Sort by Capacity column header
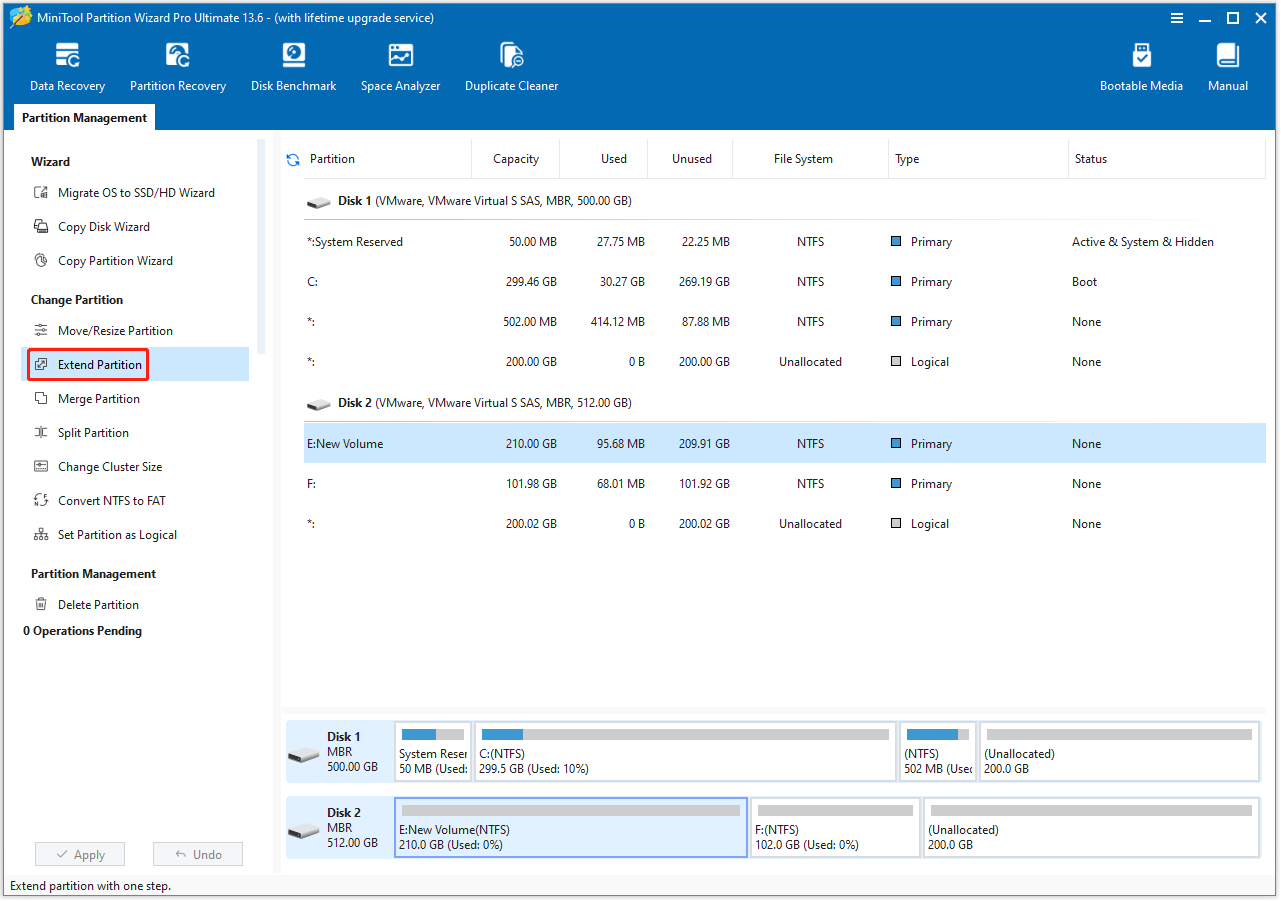Screen dimensions: 1281x901 coord(516,159)
